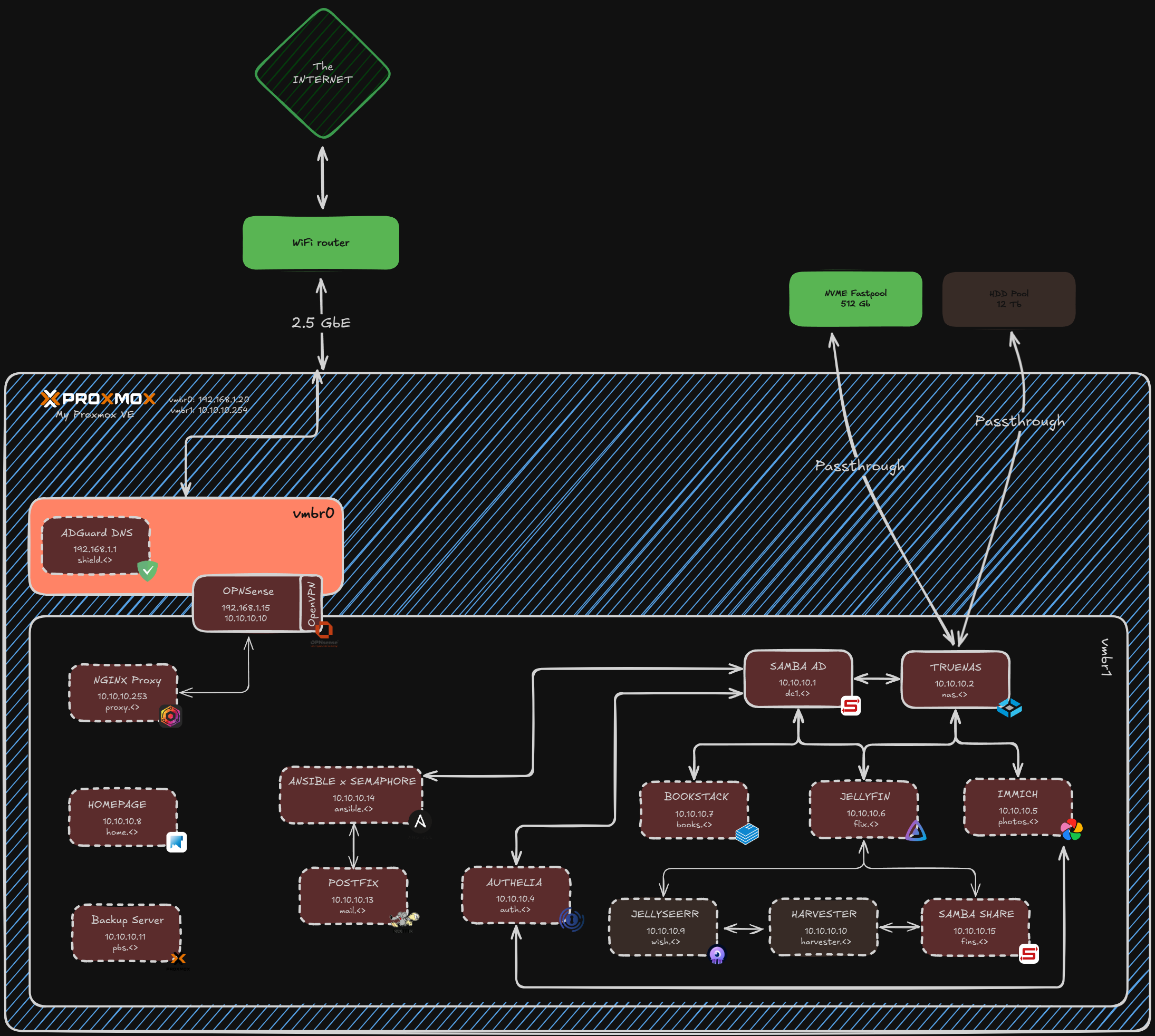Screen dimensions: 1155x1036
Task: Click the OPNsense orange logo icon
Action: pyautogui.click(x=324, y=630)
